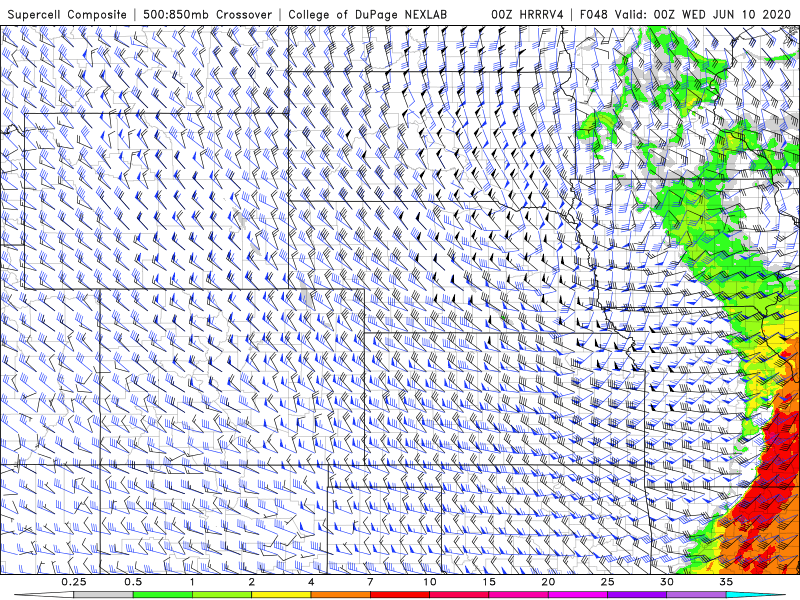800x600 pixels.
Task: Click the '500:850mb Crossover' header text
Action: (x=208, y=14)
